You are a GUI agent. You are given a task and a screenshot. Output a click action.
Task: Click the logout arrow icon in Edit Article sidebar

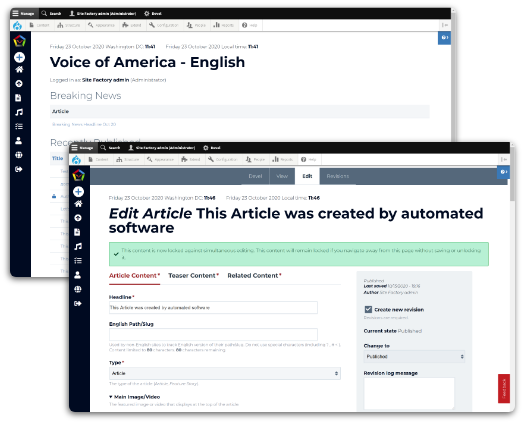click(78, 304)
